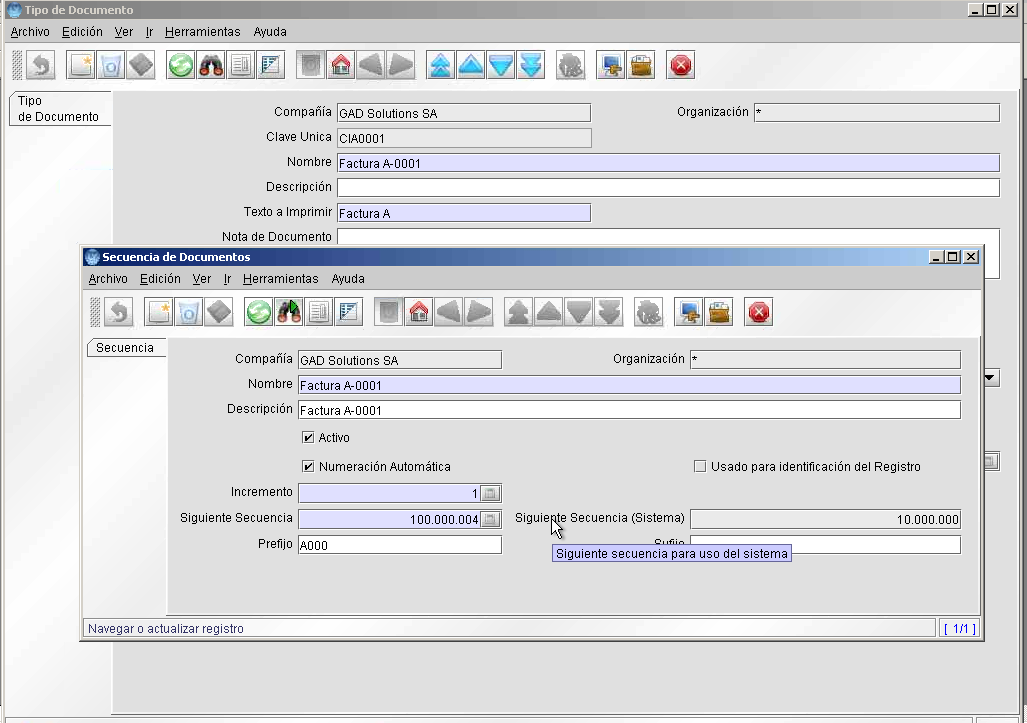Image resolution: width=1027 pixels, height=723 pixels.
Task: Click the computer-with-arrow icon in Secuencia de Documentos toolbar
Action: click(x=689, y=312)
